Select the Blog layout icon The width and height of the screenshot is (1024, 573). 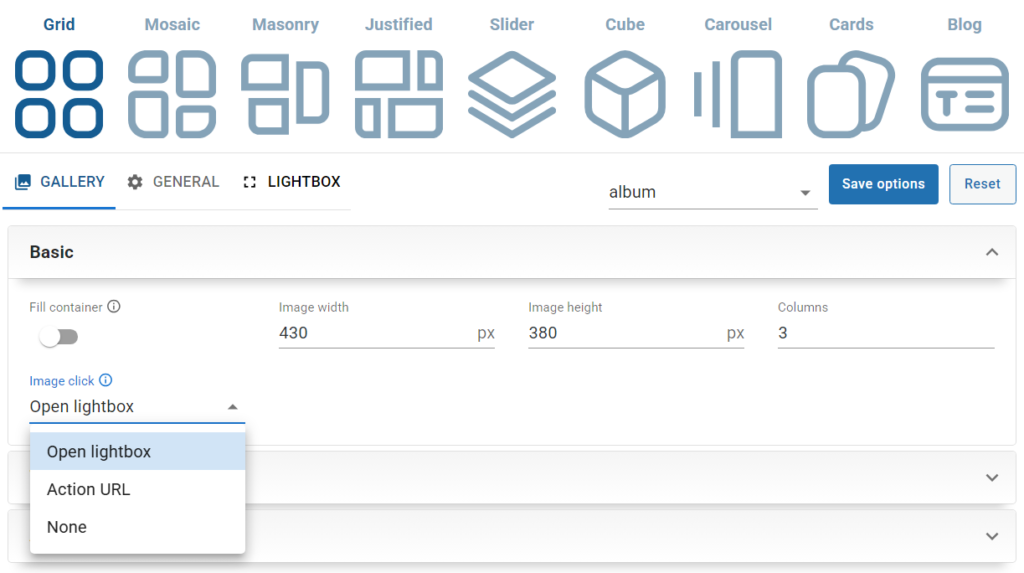pyautogui.click(x=964, y=94)
